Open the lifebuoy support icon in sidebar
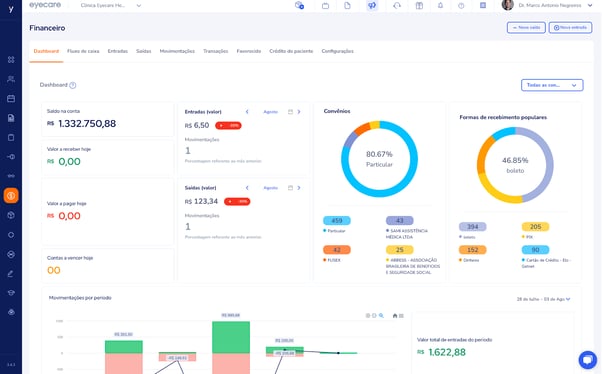 click(11, 254)
